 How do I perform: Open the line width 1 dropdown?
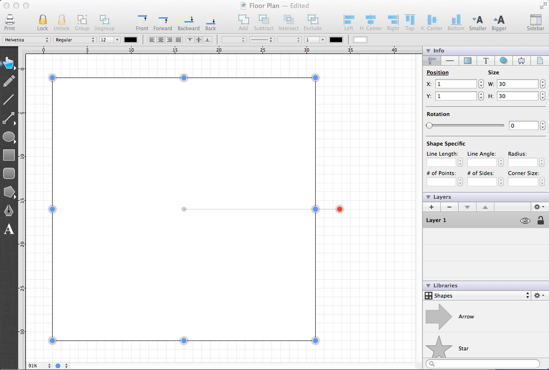(315, 40)
